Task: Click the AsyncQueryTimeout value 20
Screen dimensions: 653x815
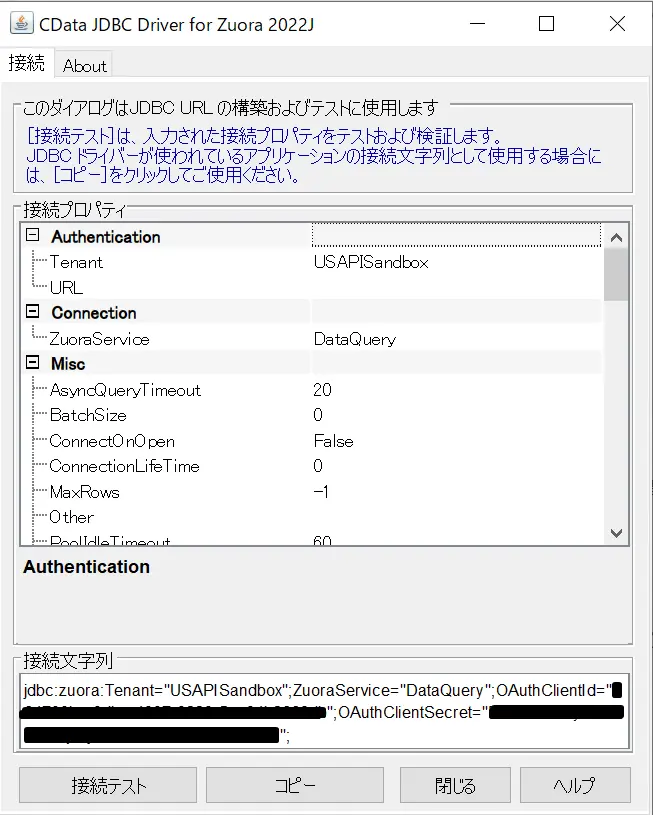Action: click(x=322, y=390)
